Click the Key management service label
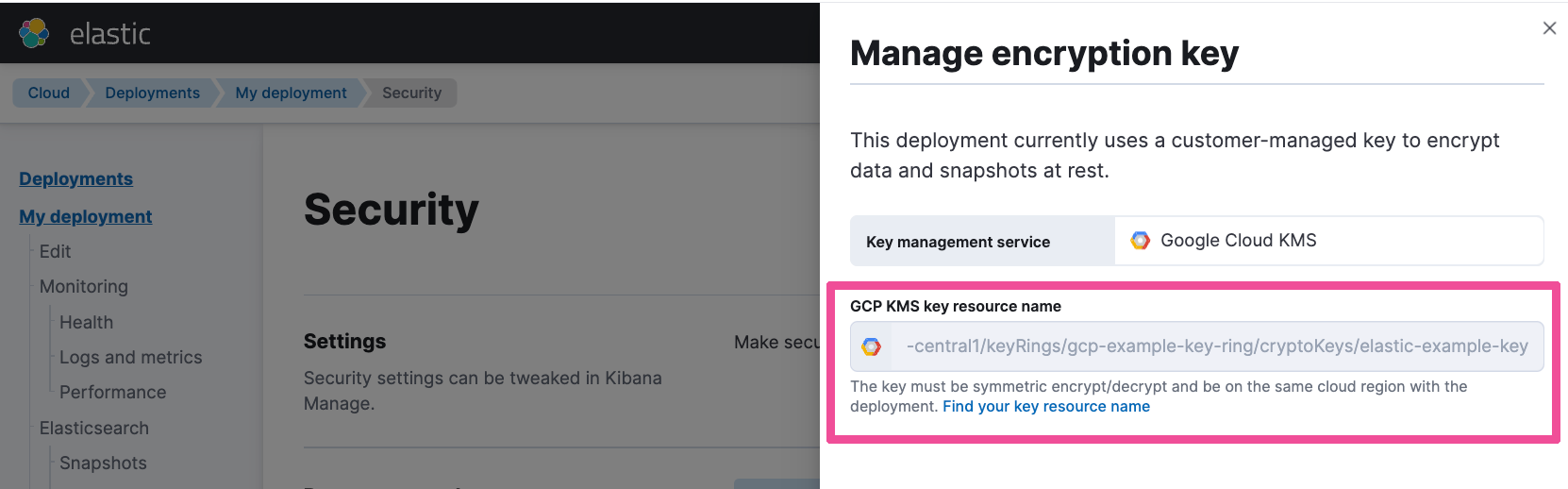The width and height of the screenshot is (1568, 489). (x=958, y=242)
